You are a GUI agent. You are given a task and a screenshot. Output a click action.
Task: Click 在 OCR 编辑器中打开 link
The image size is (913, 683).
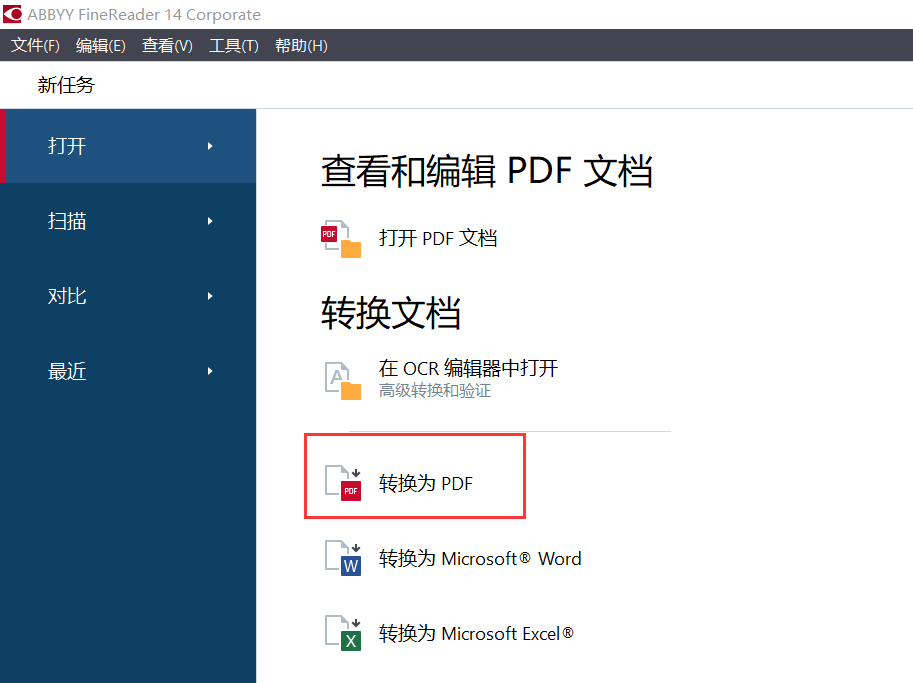[468, 368]
